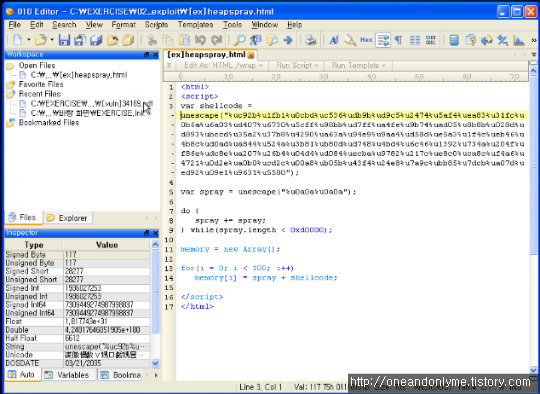Screen dimensions: 540x394
Task: Click the Open file folder icon
Action: (41, 40)
